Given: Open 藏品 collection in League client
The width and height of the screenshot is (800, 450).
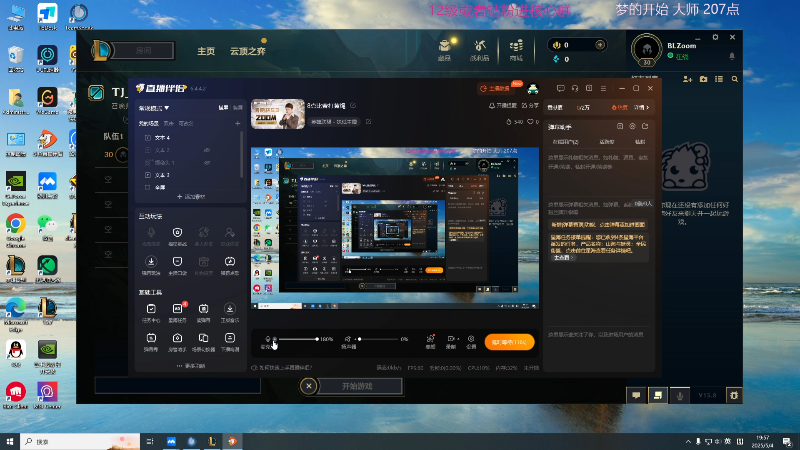Looking at the screenshot, I should pyautogui.click(x=444, y=50).
